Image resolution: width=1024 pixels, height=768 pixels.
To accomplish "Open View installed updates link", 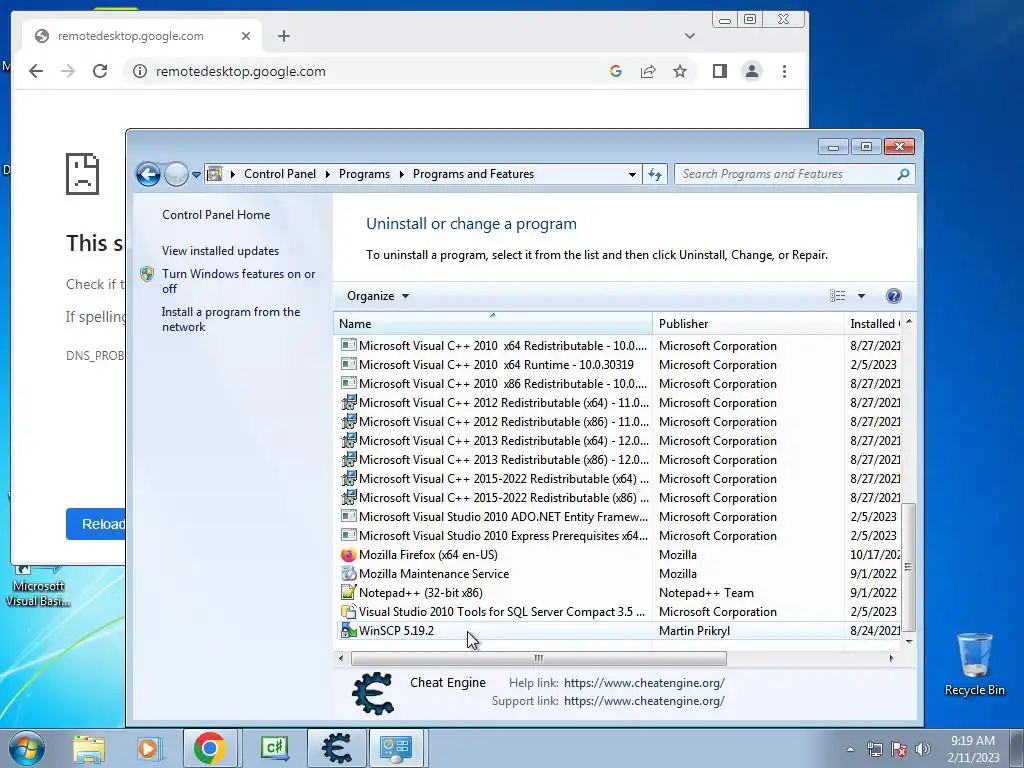I will click(220, 251).
